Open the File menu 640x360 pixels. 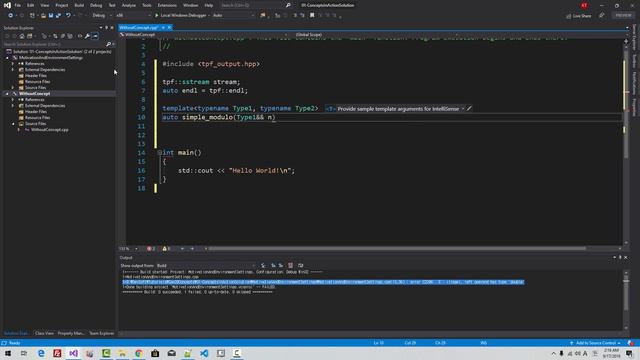coord(18,5)
